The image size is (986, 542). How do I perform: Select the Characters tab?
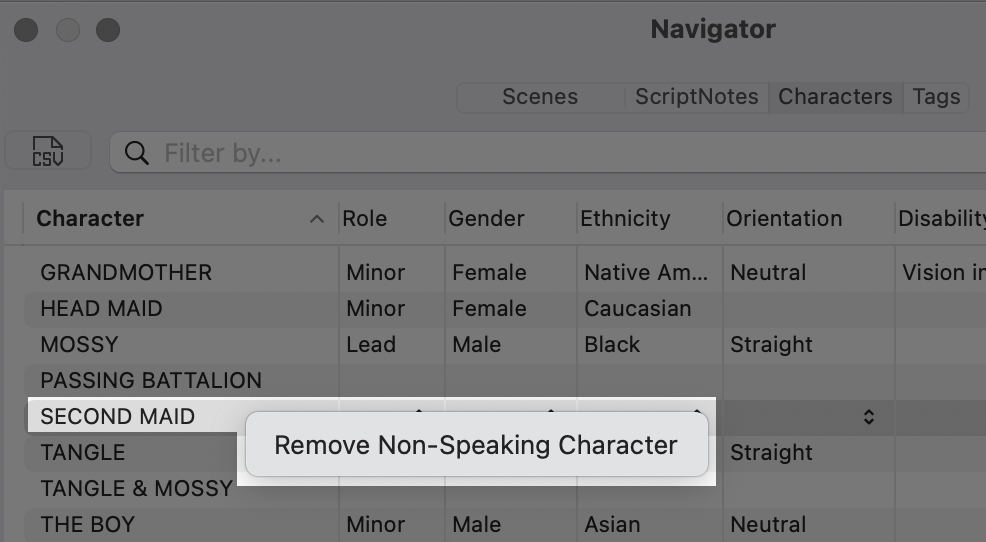[835, 97]
